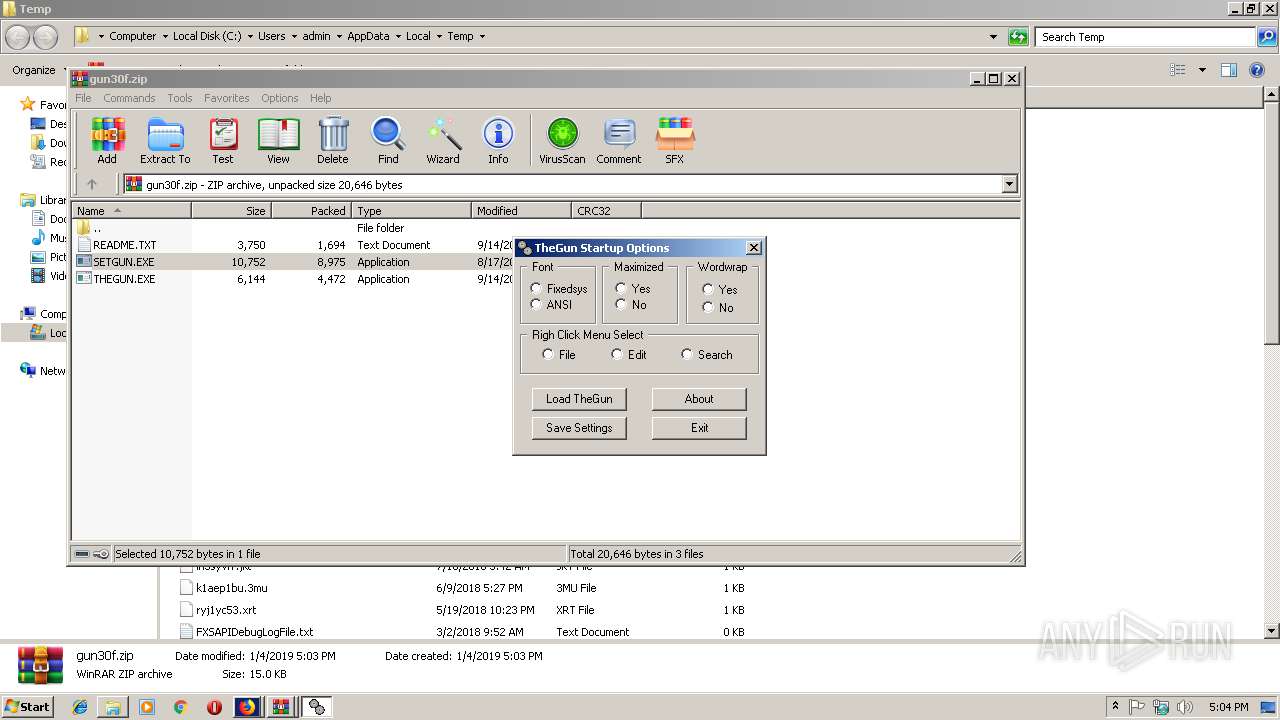Expand the archive path dropdown
Viewport: 1280px width, 720px height.
(x=1009, y=184)
